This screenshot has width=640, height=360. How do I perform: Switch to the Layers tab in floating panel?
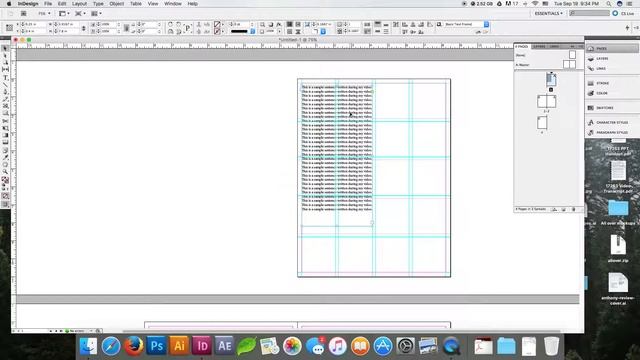(539, 47)
